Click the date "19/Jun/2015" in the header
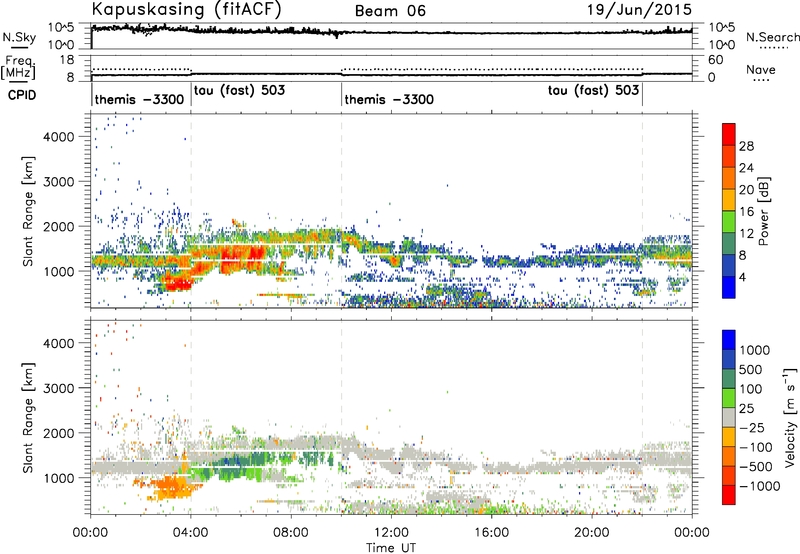800x554 pixels. [640, 9]
